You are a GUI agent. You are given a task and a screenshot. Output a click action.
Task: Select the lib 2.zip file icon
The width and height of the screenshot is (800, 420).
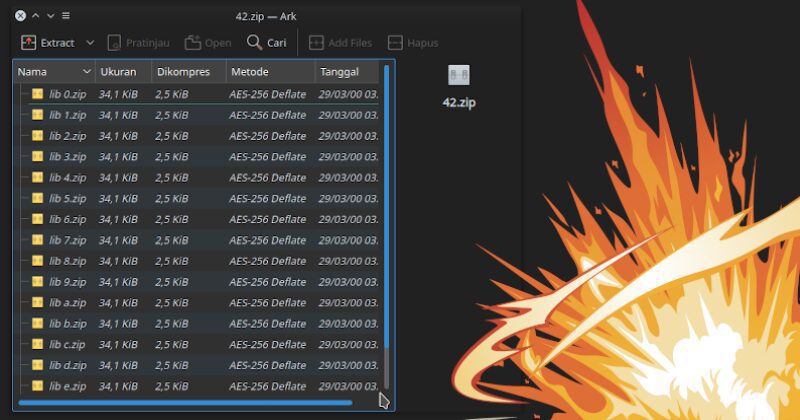click(37, 136)
